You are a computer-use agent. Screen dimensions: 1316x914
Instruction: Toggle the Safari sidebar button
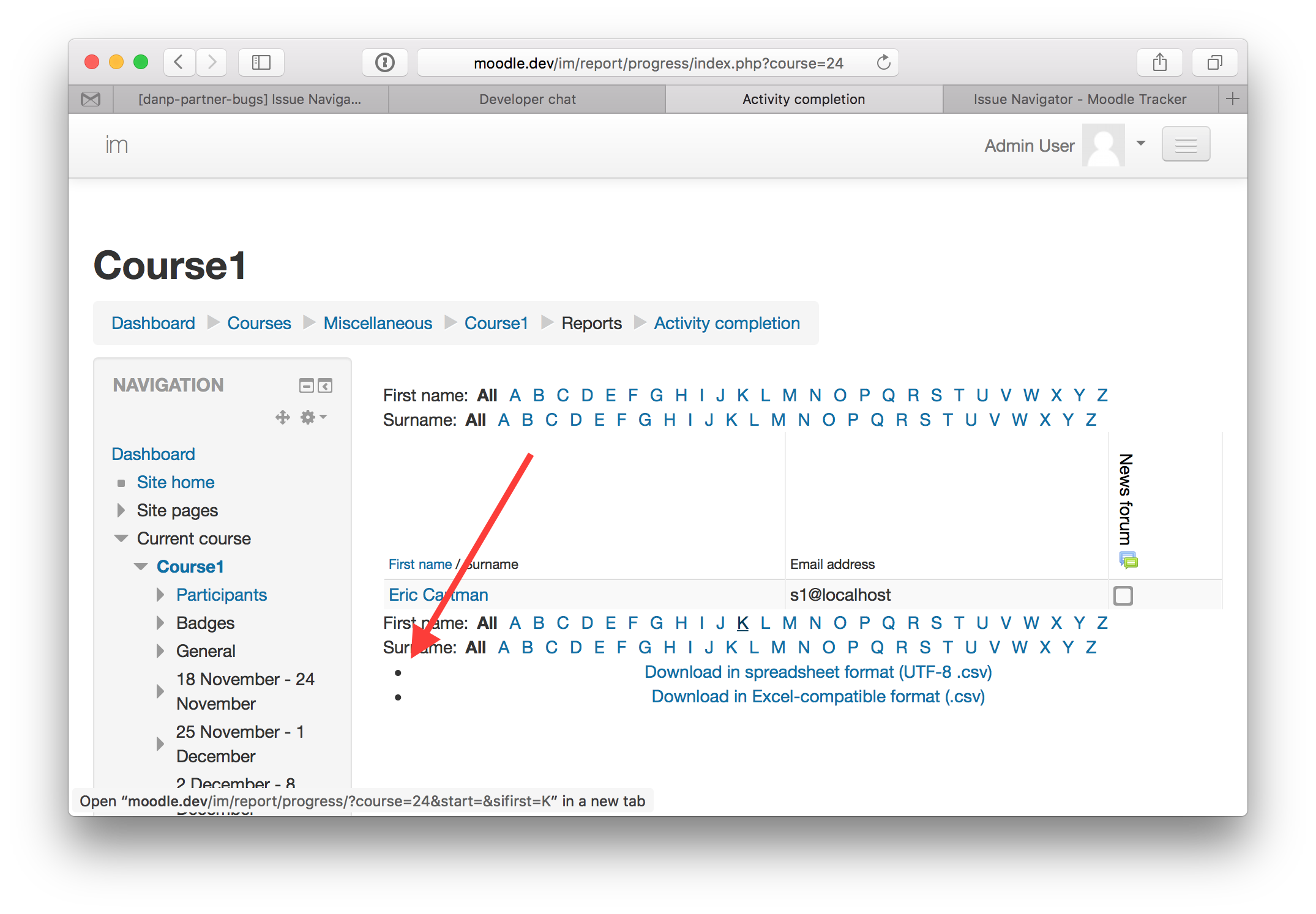[x=261, y=62]
